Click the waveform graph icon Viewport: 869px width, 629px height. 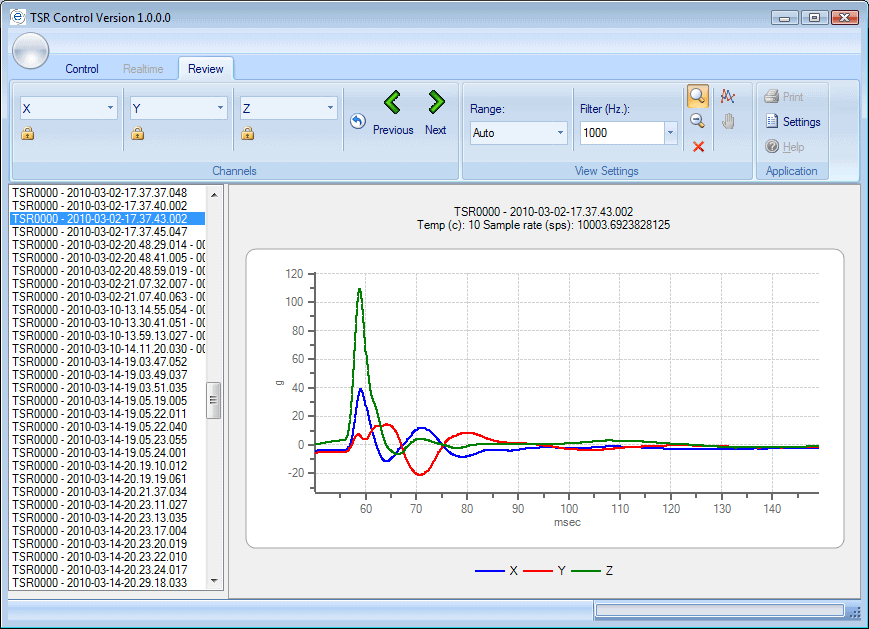[728, 96]
